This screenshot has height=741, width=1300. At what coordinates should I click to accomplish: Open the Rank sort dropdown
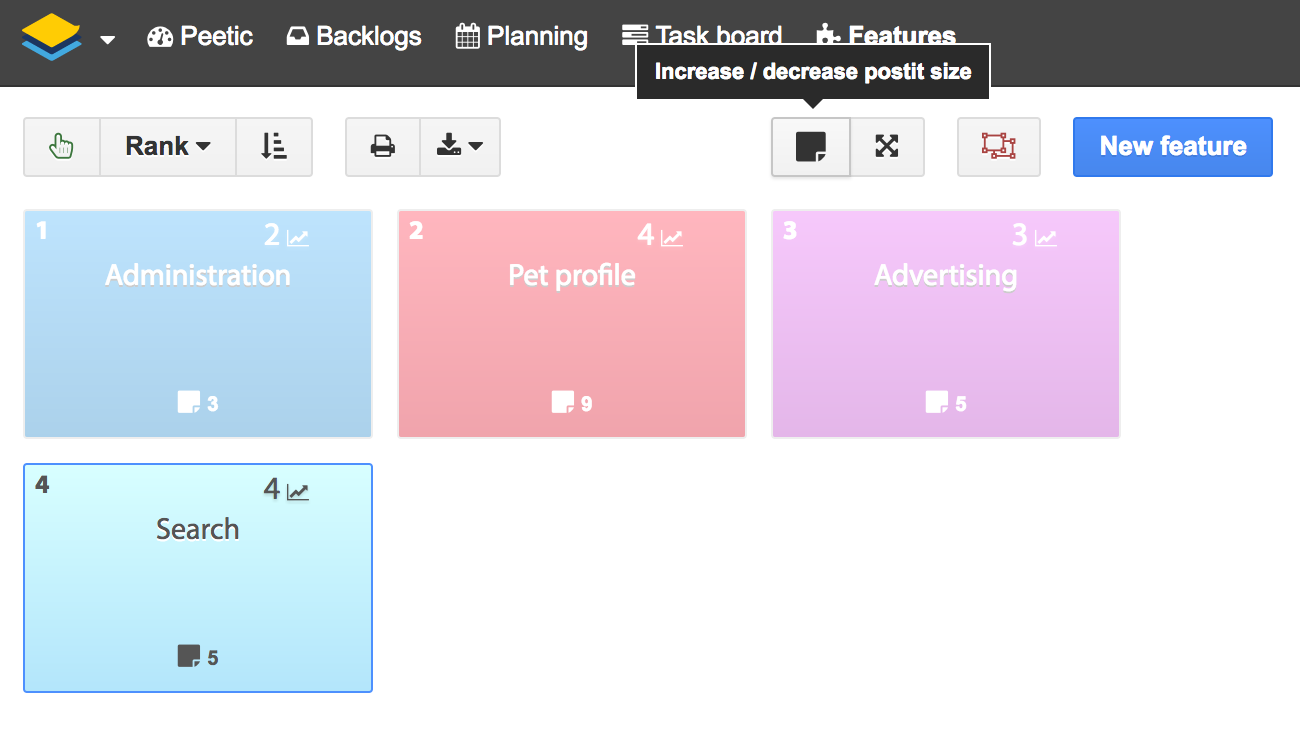click(168, 147)
